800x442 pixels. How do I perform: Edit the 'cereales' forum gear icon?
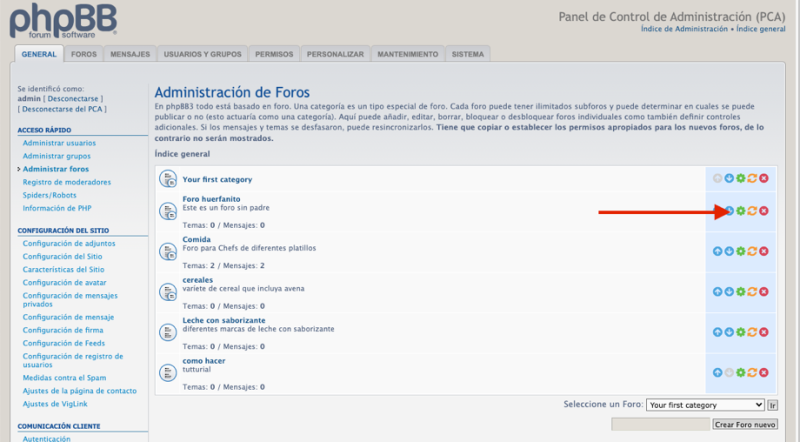[x=741, y=291]
